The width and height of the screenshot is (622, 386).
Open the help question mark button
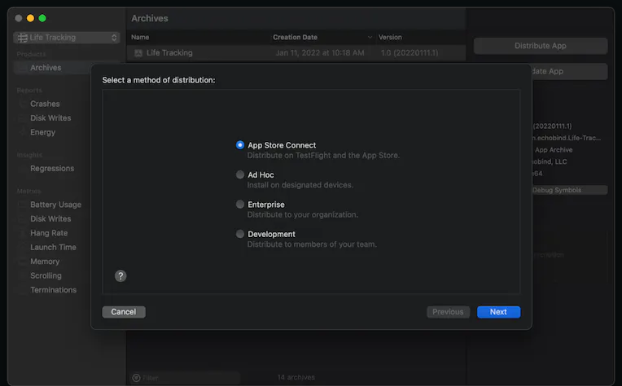pos(121,276)
